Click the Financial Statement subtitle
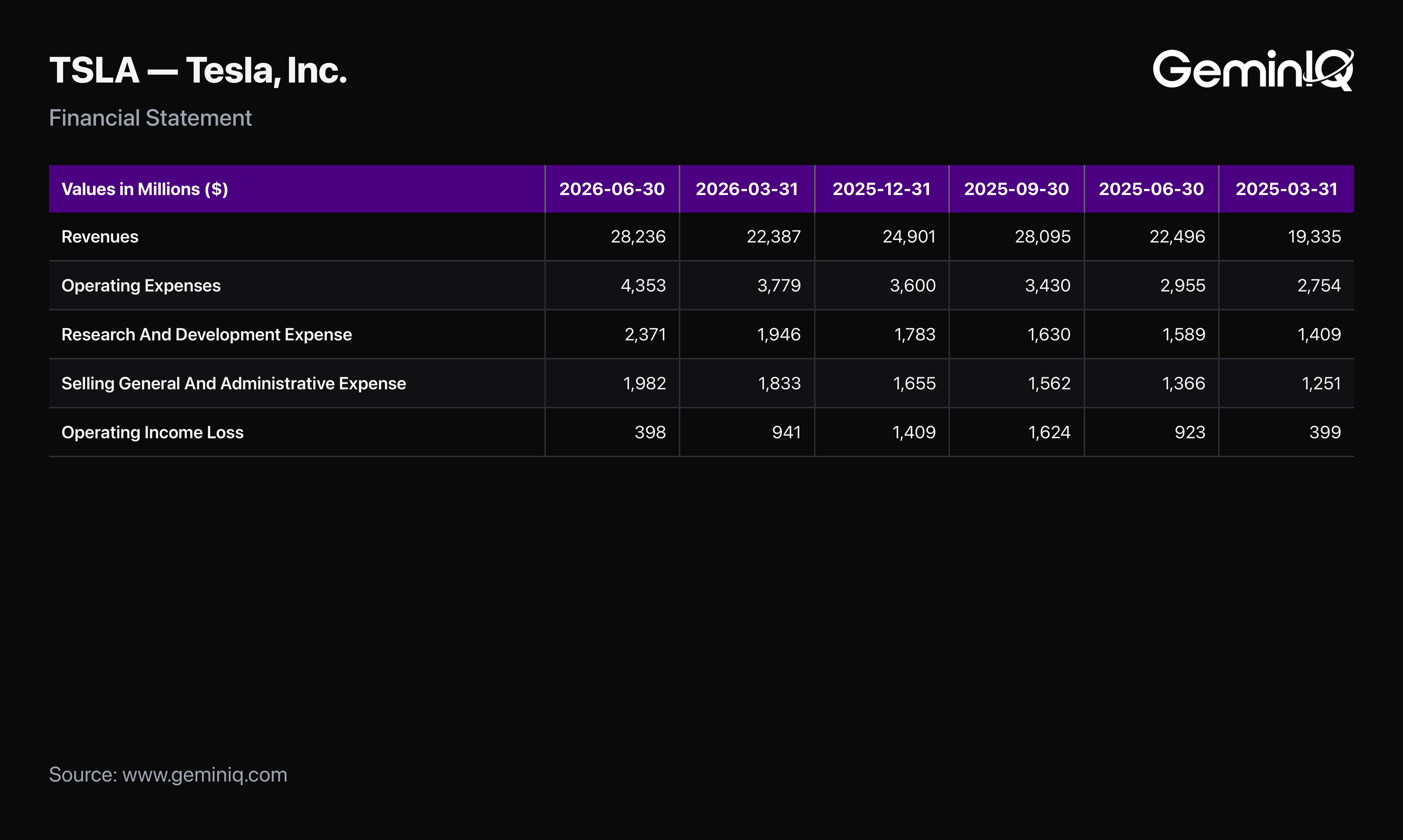Image resolution: width=1403 pixels, height=840 pixels. pyautogui.click(x=150, y=118)
